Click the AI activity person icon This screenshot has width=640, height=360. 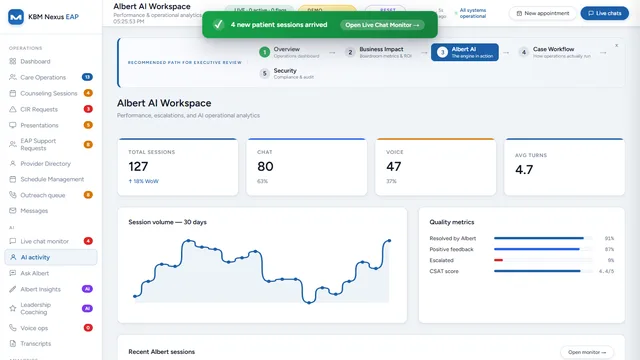tap(13, 257)
